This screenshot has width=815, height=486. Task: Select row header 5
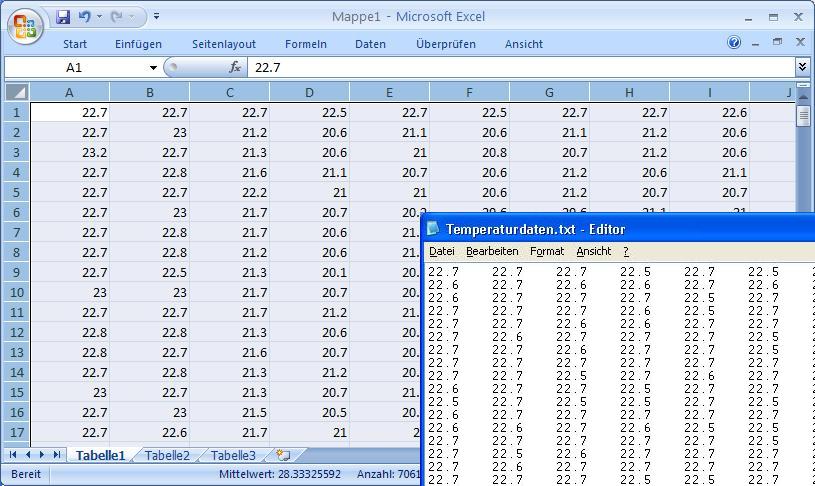tap(16, 192)
